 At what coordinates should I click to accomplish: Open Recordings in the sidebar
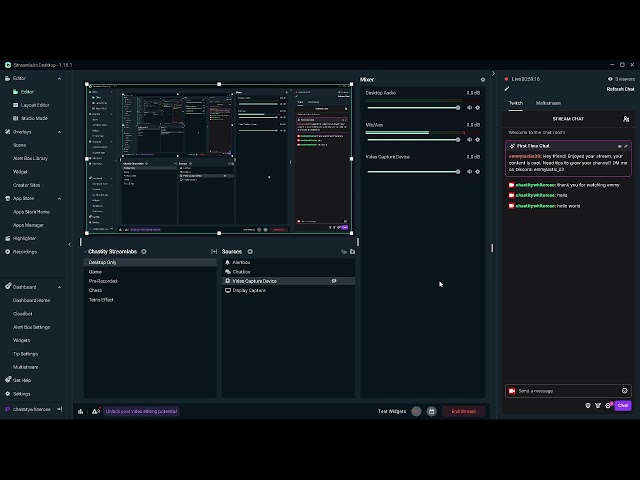(x=21, y=252)
